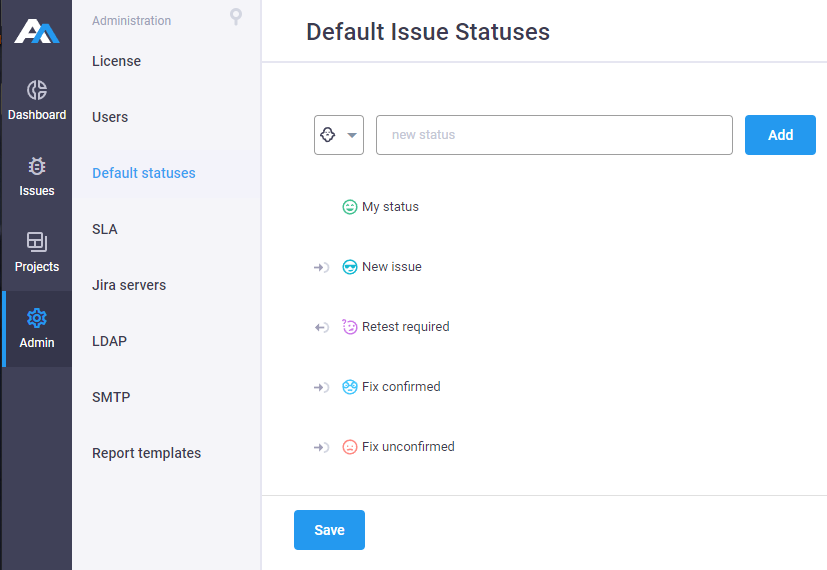Open the status icon picker dropdown

point(339,135)
